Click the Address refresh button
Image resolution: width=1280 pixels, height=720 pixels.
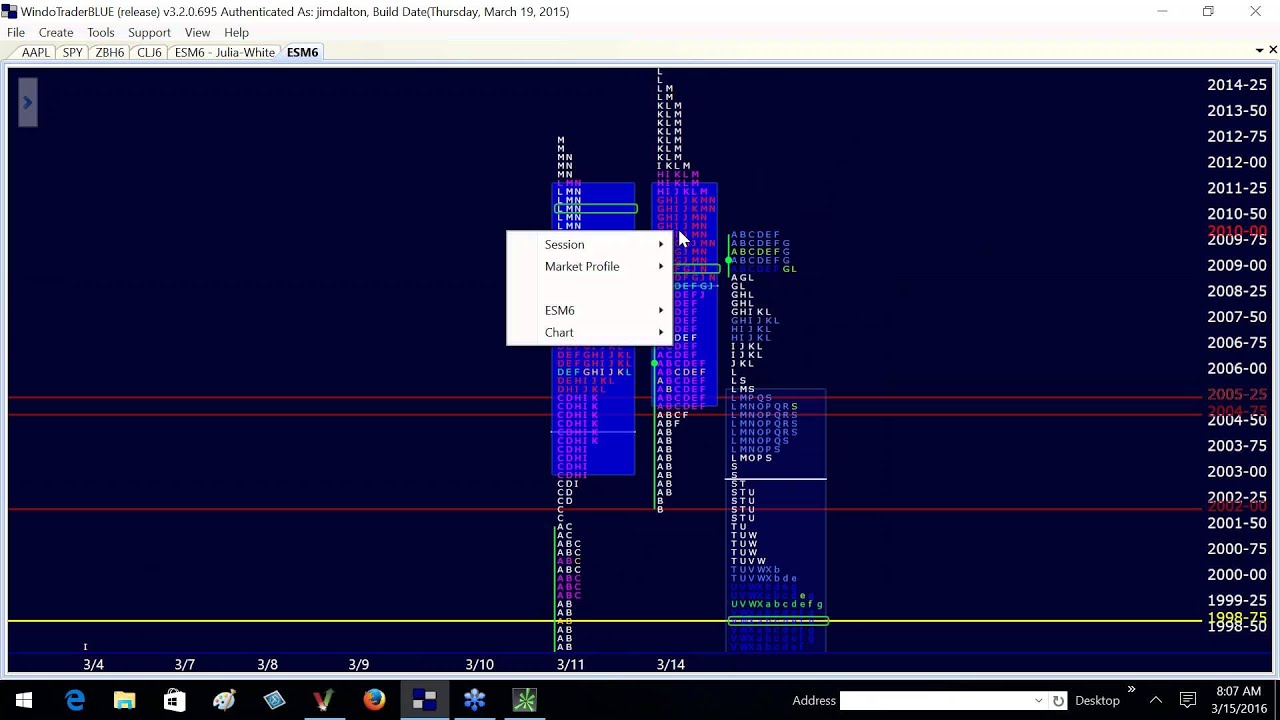(1059, 700)
